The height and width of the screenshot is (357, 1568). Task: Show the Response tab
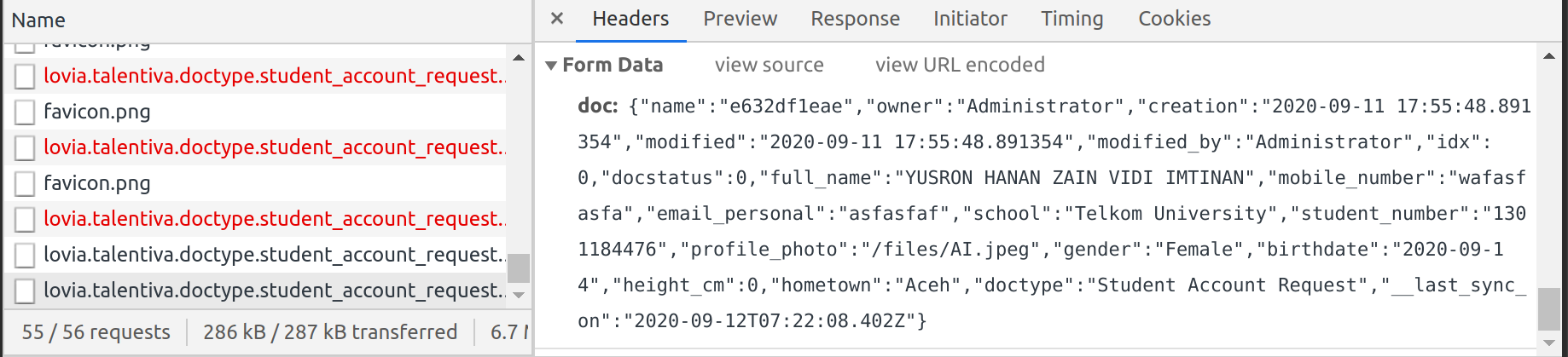pos(855,19)
